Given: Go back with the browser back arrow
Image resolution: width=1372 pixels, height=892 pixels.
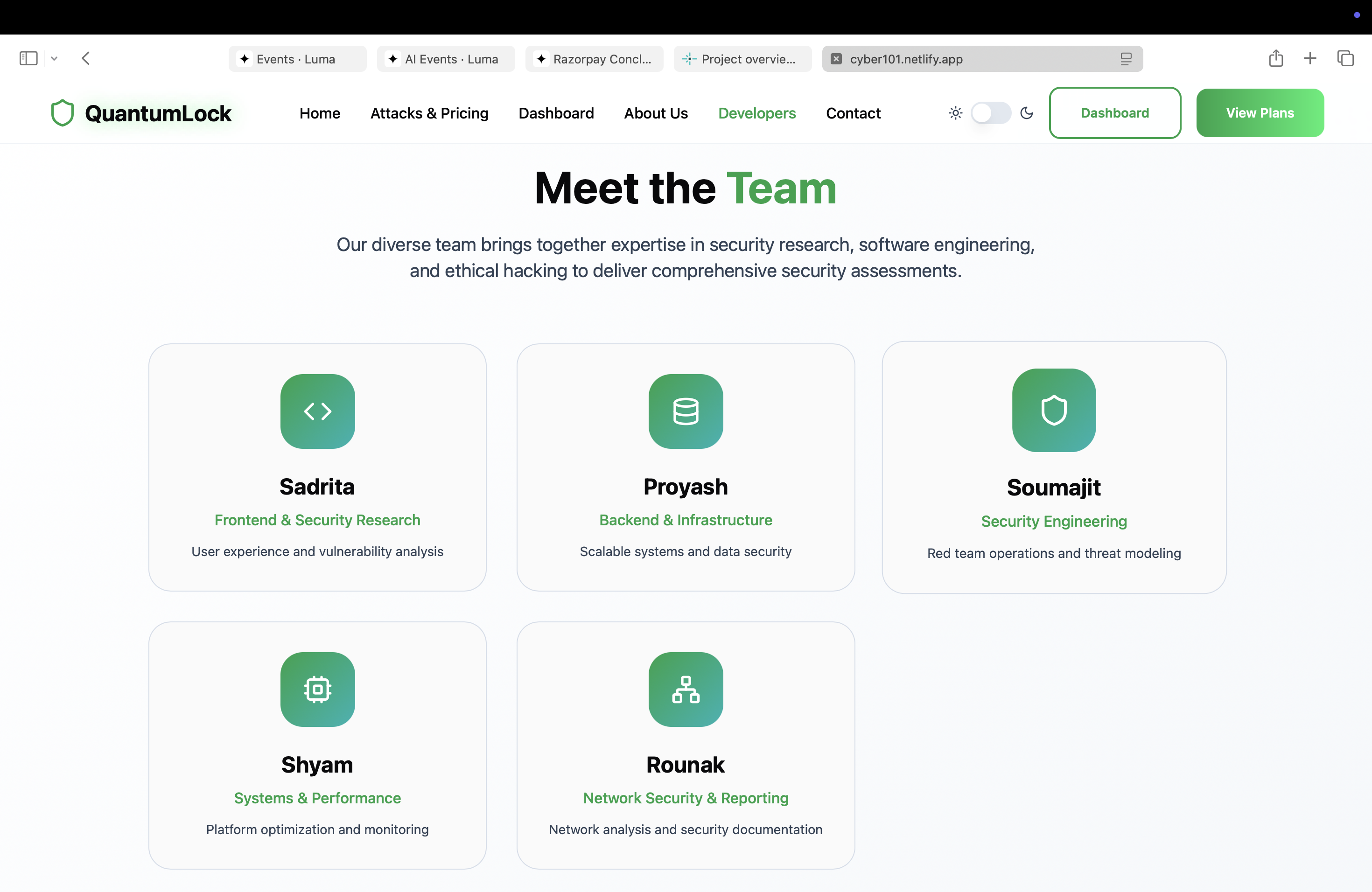Looking at the screenshot, I should click(86, 58).
